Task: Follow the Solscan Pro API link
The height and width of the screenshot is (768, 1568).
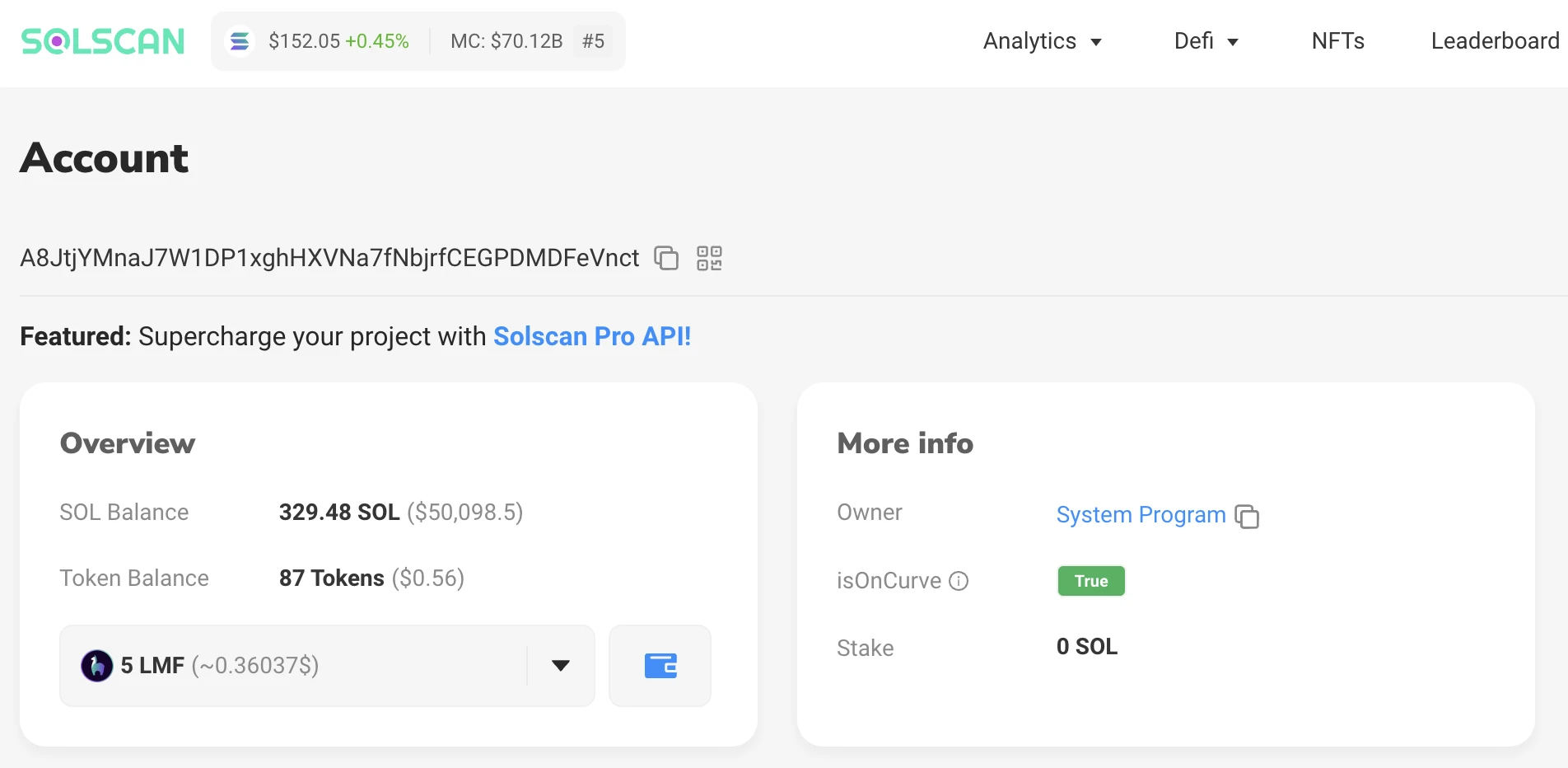Action: [591, 336]
